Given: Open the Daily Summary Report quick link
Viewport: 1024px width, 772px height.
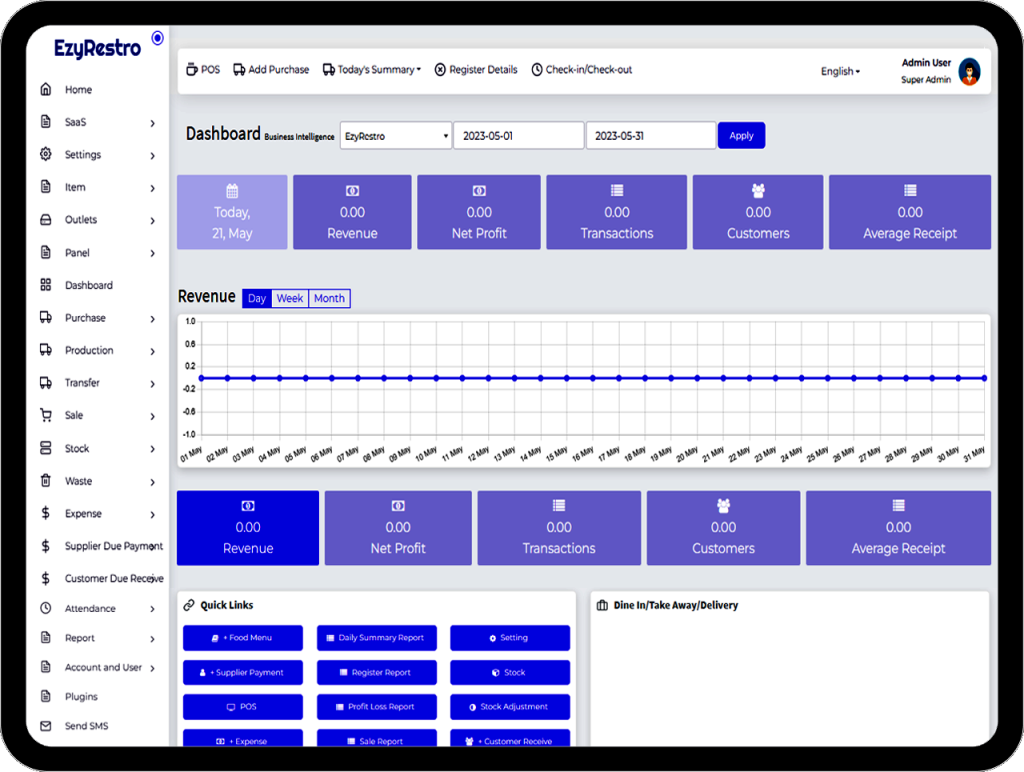Looking at the screenshot, I should (x=376, y=638).
